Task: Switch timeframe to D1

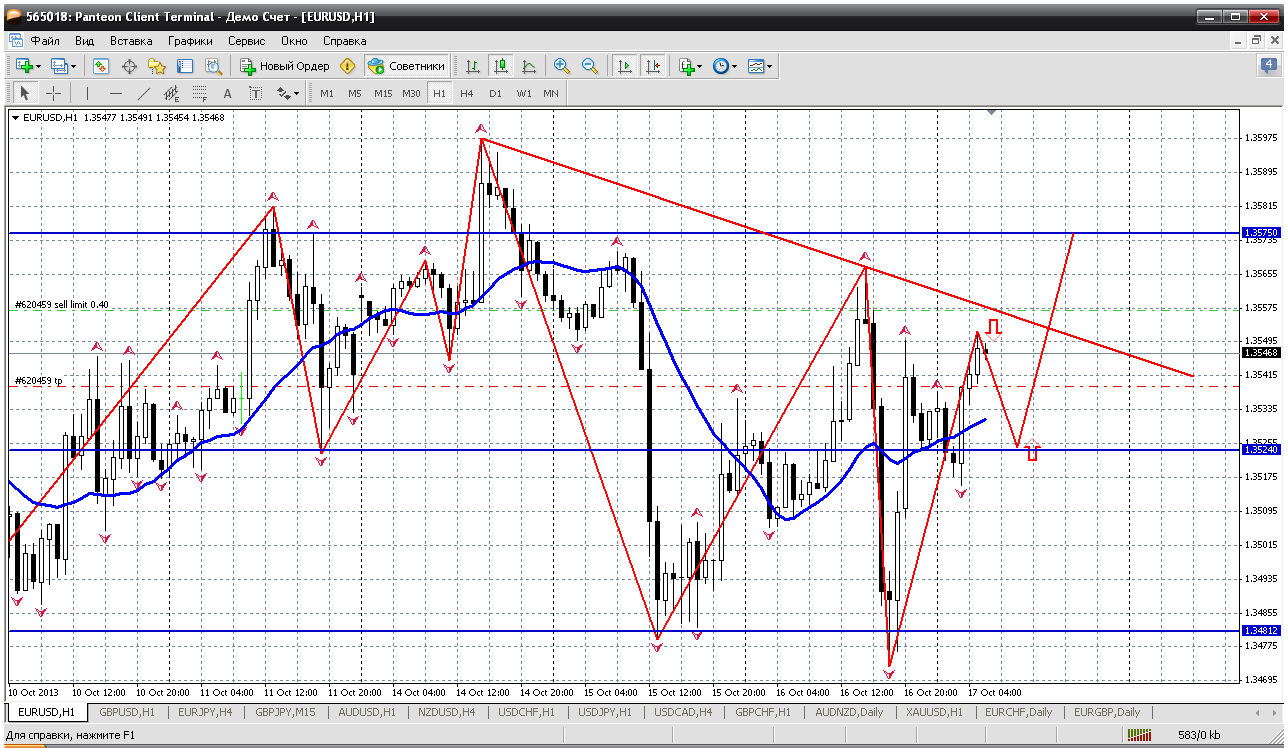Action: 495,93
